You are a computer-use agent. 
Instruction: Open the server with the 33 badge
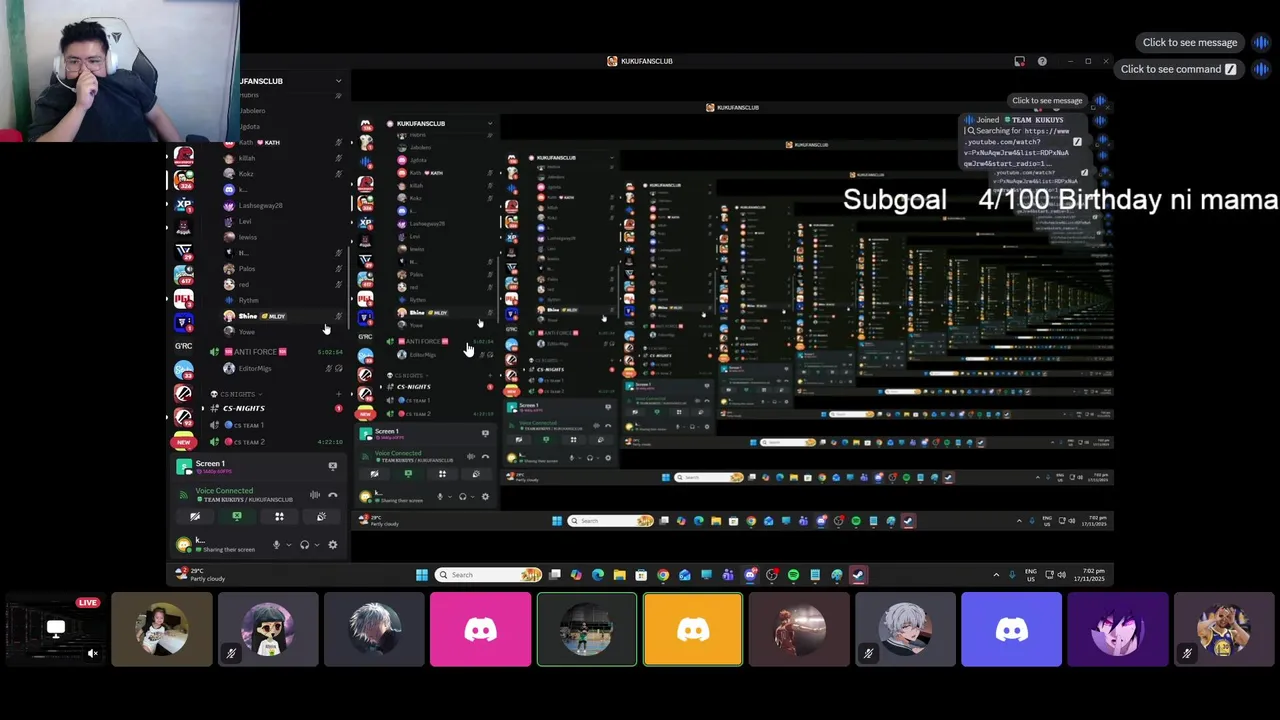[x=183, y=369]
